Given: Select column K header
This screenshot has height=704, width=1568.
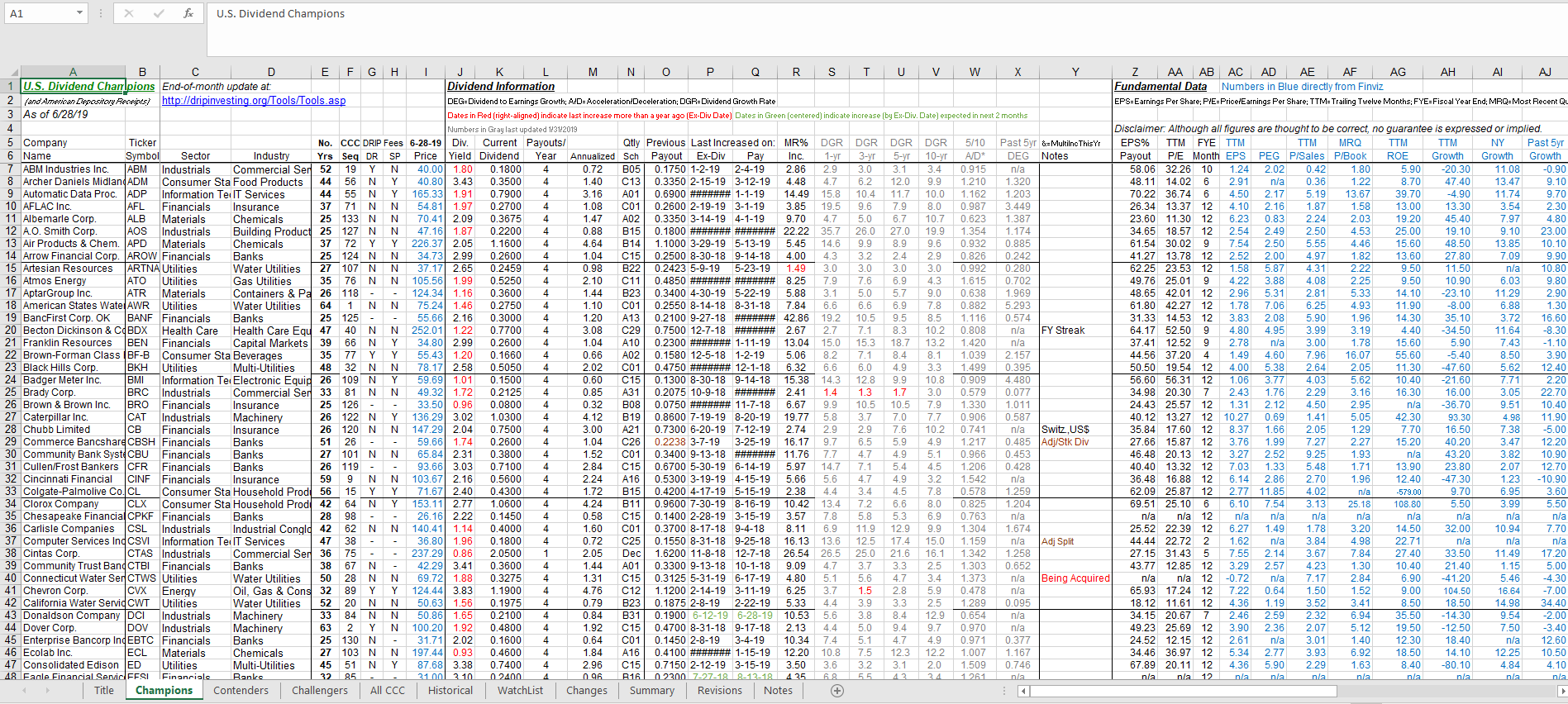Looking at the screenshot, I should 500,73.
